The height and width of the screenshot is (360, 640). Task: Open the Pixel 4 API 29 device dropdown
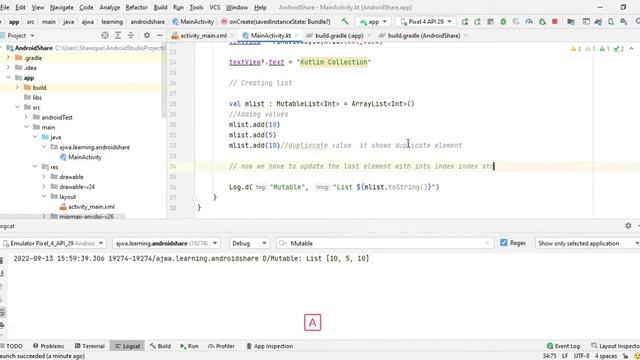[x=426, y=22]
